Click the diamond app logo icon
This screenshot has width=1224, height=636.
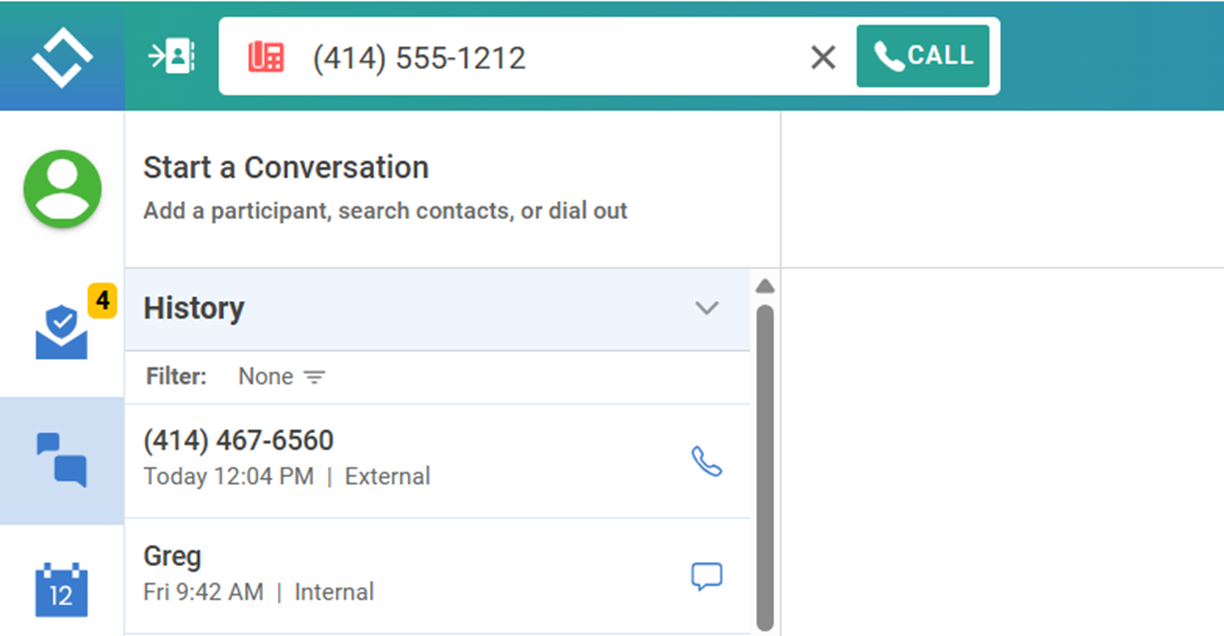(x=62, y=56)
